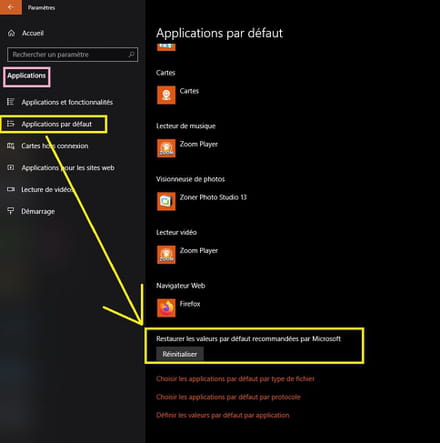The height and width of the screenshot is (443, 440).
Task: Click the Rechercher un paramètre field
Action: click(72, 54)
